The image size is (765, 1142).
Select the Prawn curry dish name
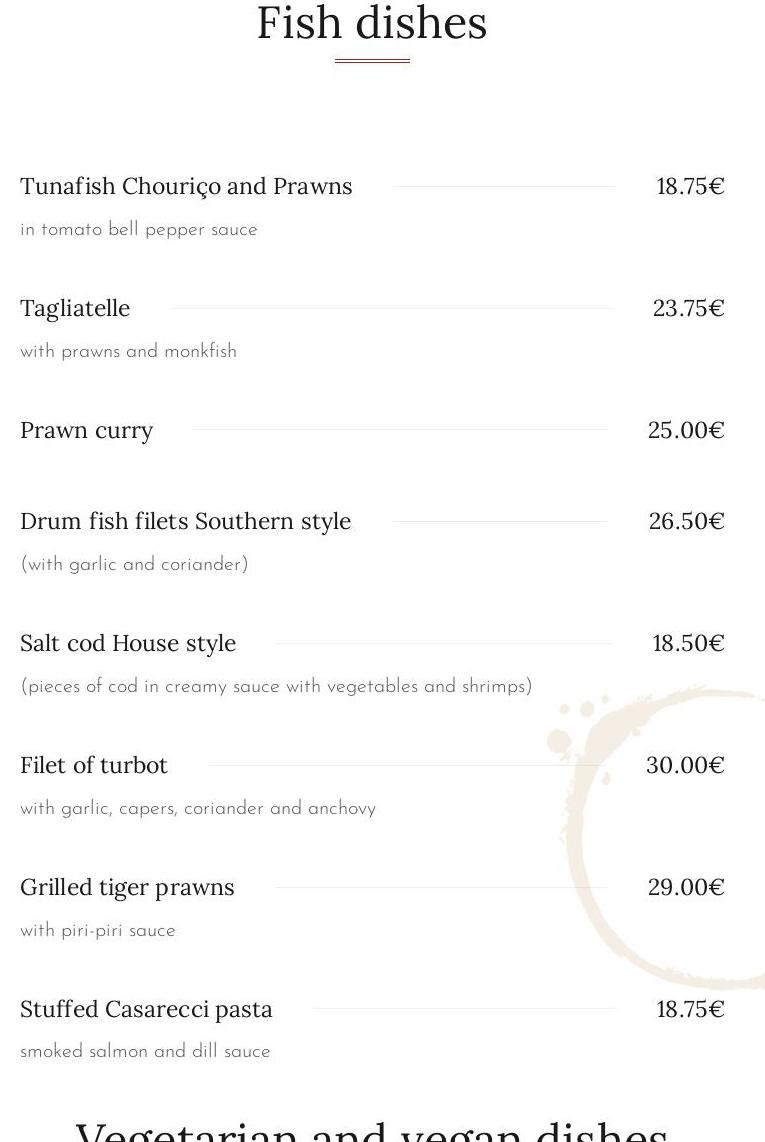point(86,430)
